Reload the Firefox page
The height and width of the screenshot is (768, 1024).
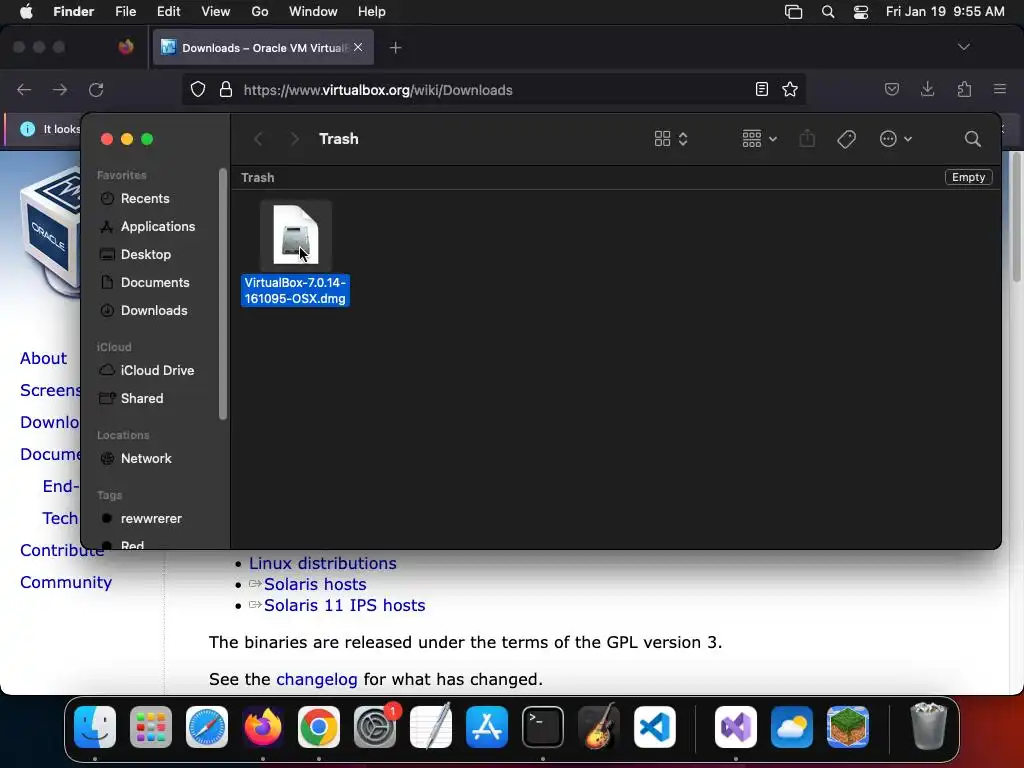pos(96,90)
